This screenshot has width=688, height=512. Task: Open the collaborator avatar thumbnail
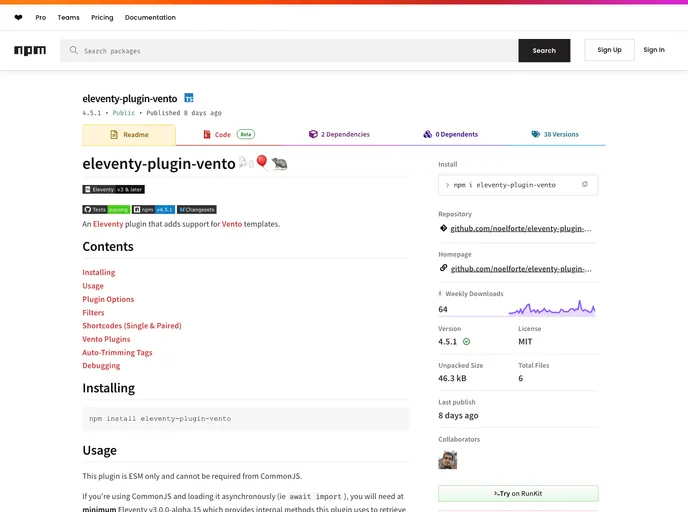448,460
